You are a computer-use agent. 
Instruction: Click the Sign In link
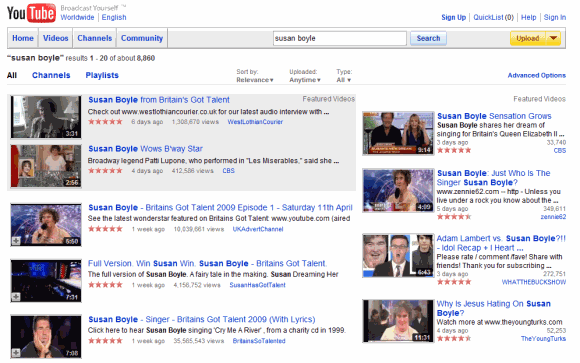[x=554, y=17]
